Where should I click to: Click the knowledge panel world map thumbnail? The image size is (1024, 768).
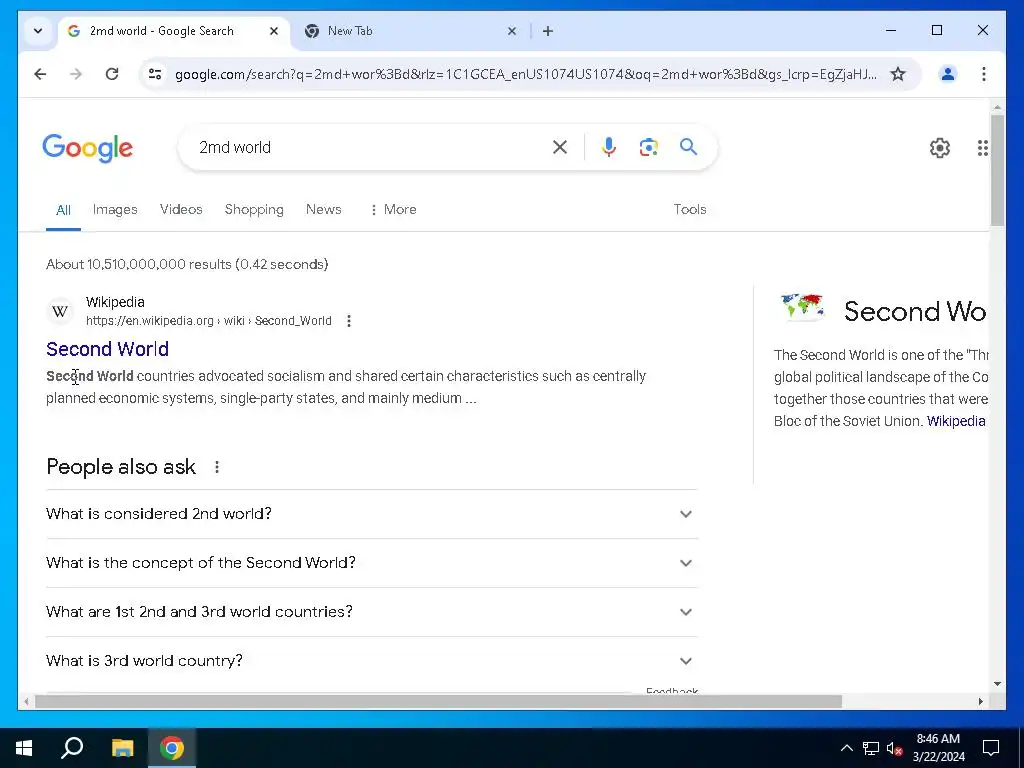pos(803,307)
